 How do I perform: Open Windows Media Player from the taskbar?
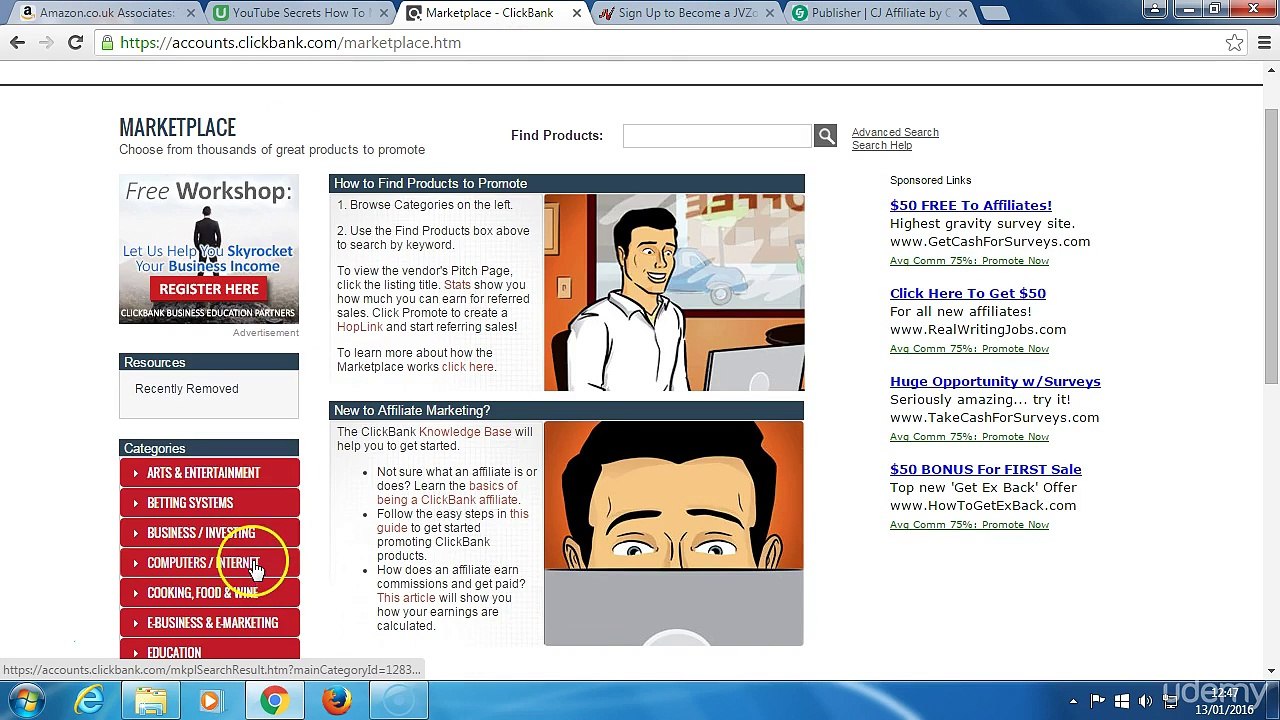(212, 700)
